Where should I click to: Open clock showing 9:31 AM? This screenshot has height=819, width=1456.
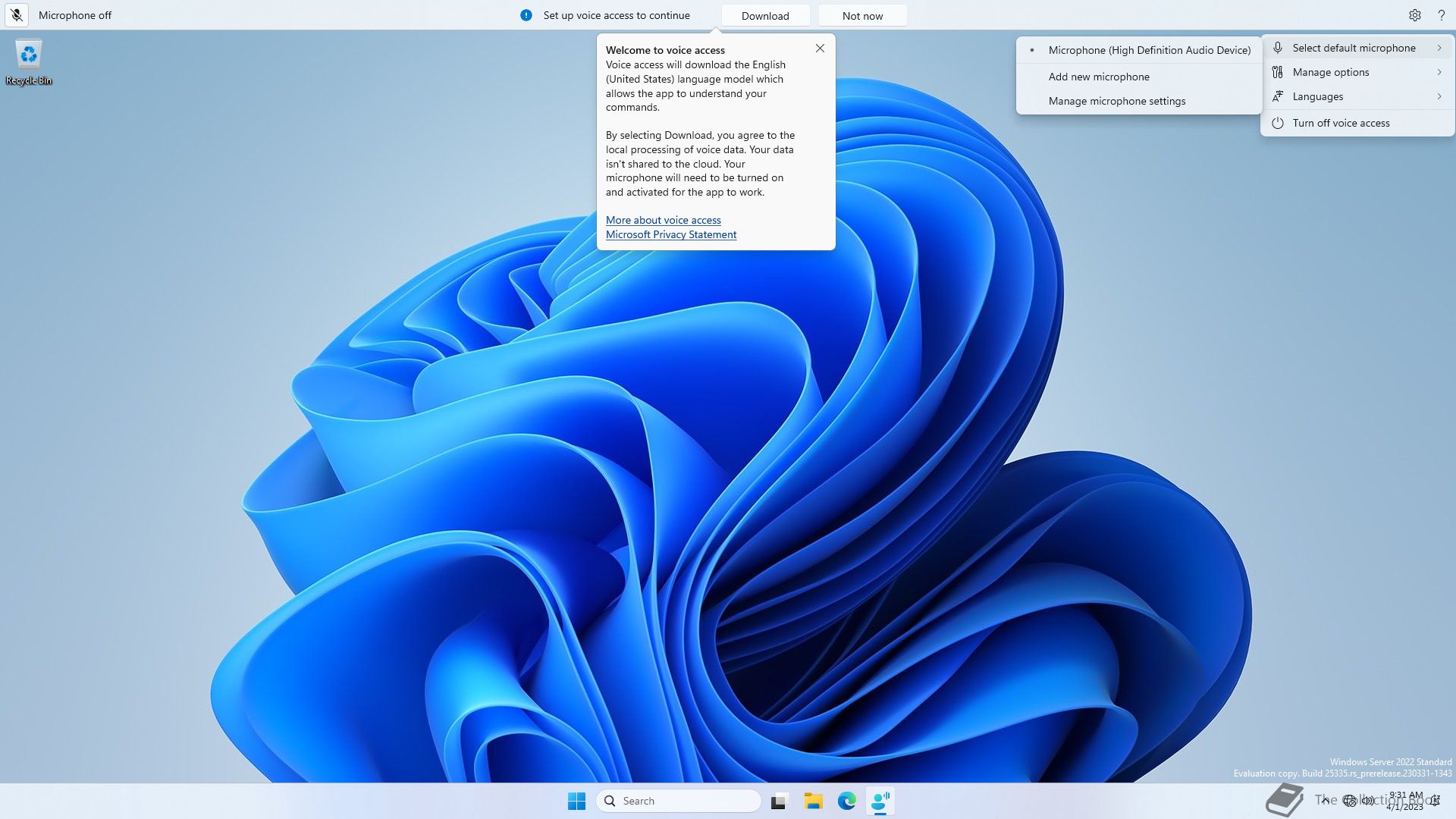1405,801
